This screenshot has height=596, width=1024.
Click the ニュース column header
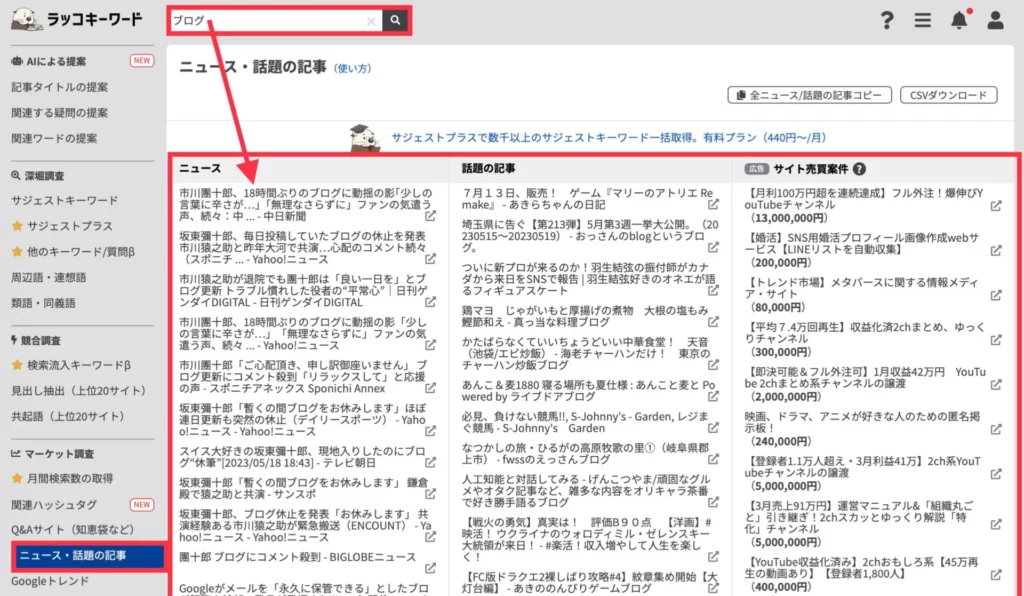(x=200, y=168)
